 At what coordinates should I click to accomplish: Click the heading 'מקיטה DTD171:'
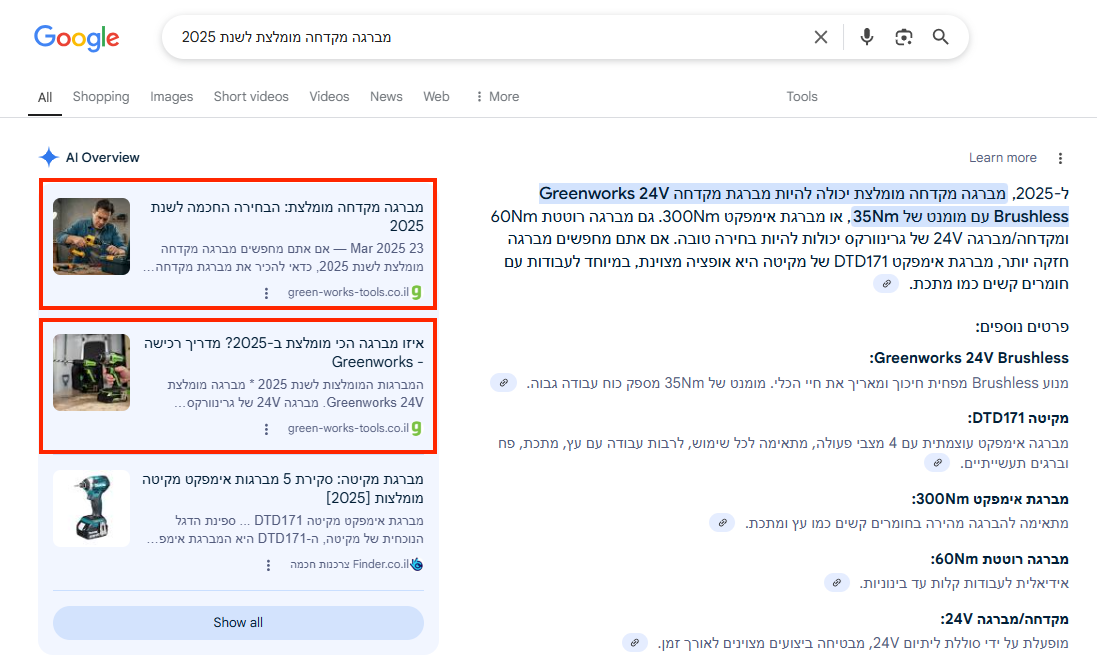(x=1018, y=418)
